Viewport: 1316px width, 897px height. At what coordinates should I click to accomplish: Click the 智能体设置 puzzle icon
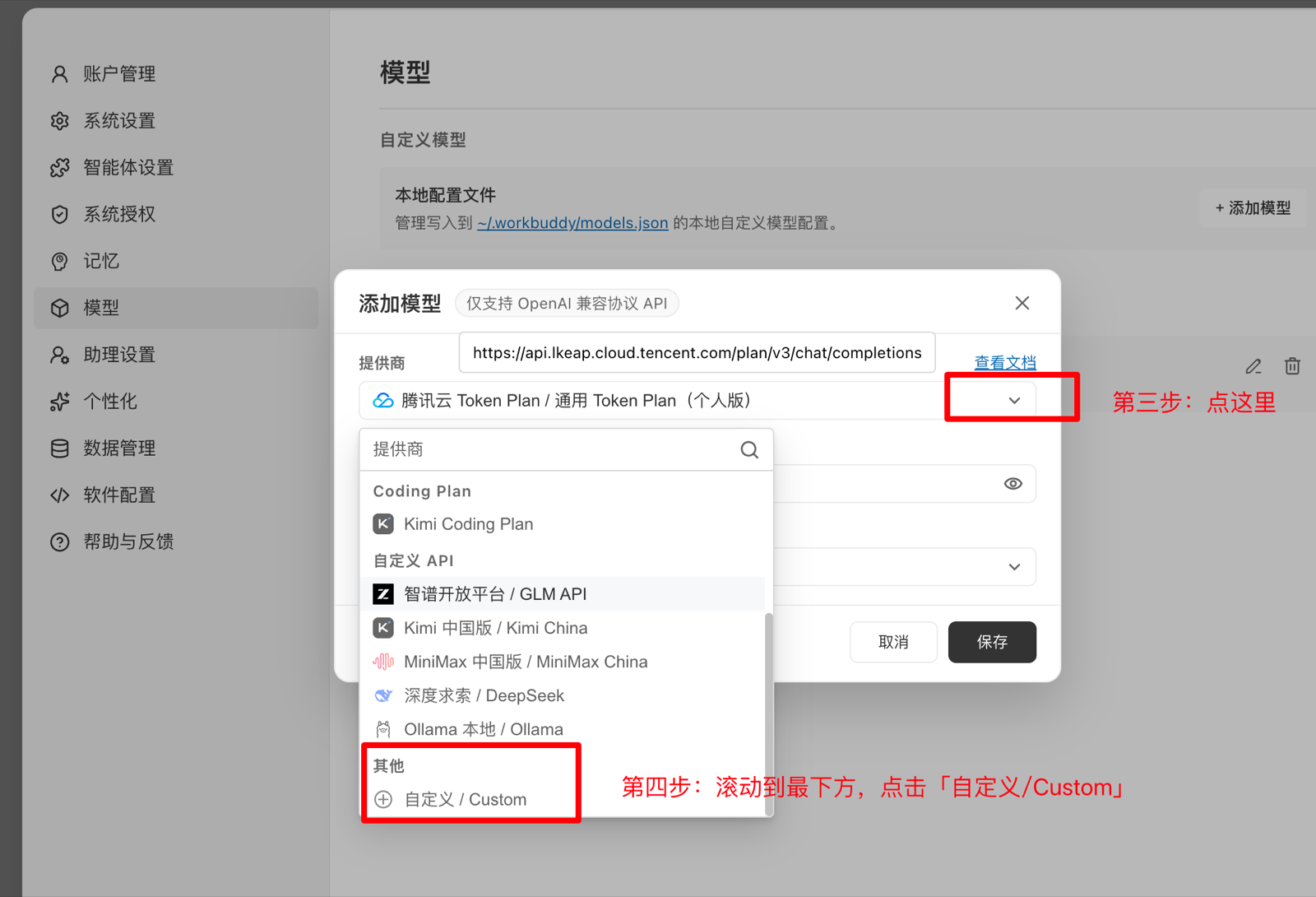click(60, 168)
